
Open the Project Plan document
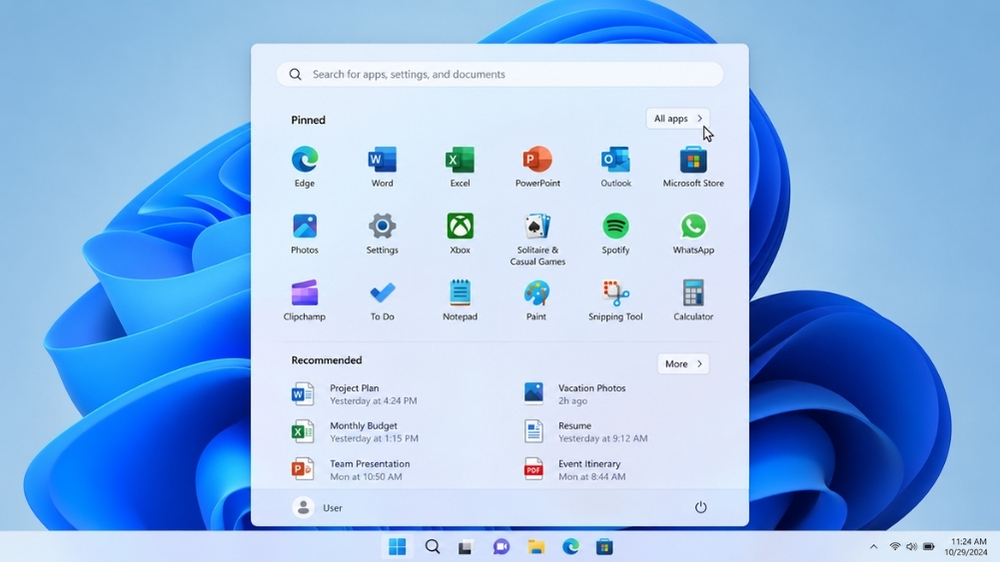(355, 394)
